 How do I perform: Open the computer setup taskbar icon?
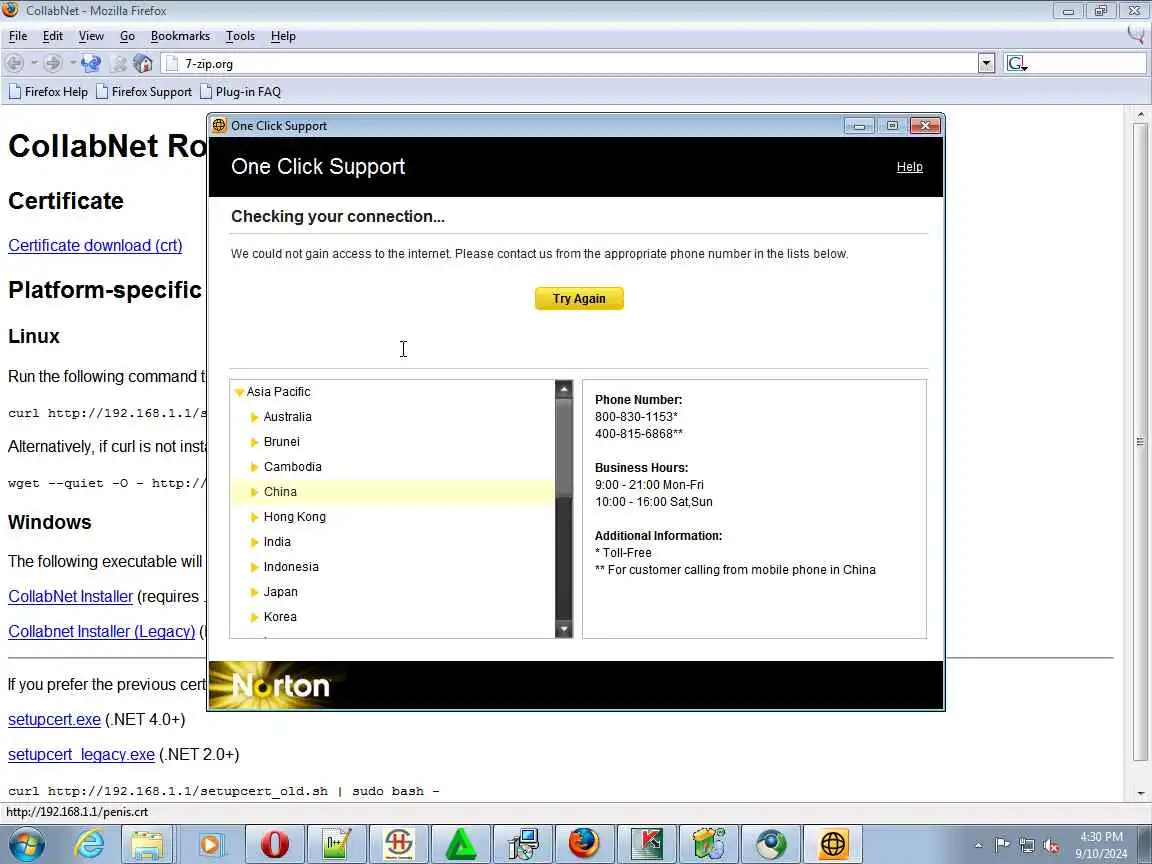(523, 844)
